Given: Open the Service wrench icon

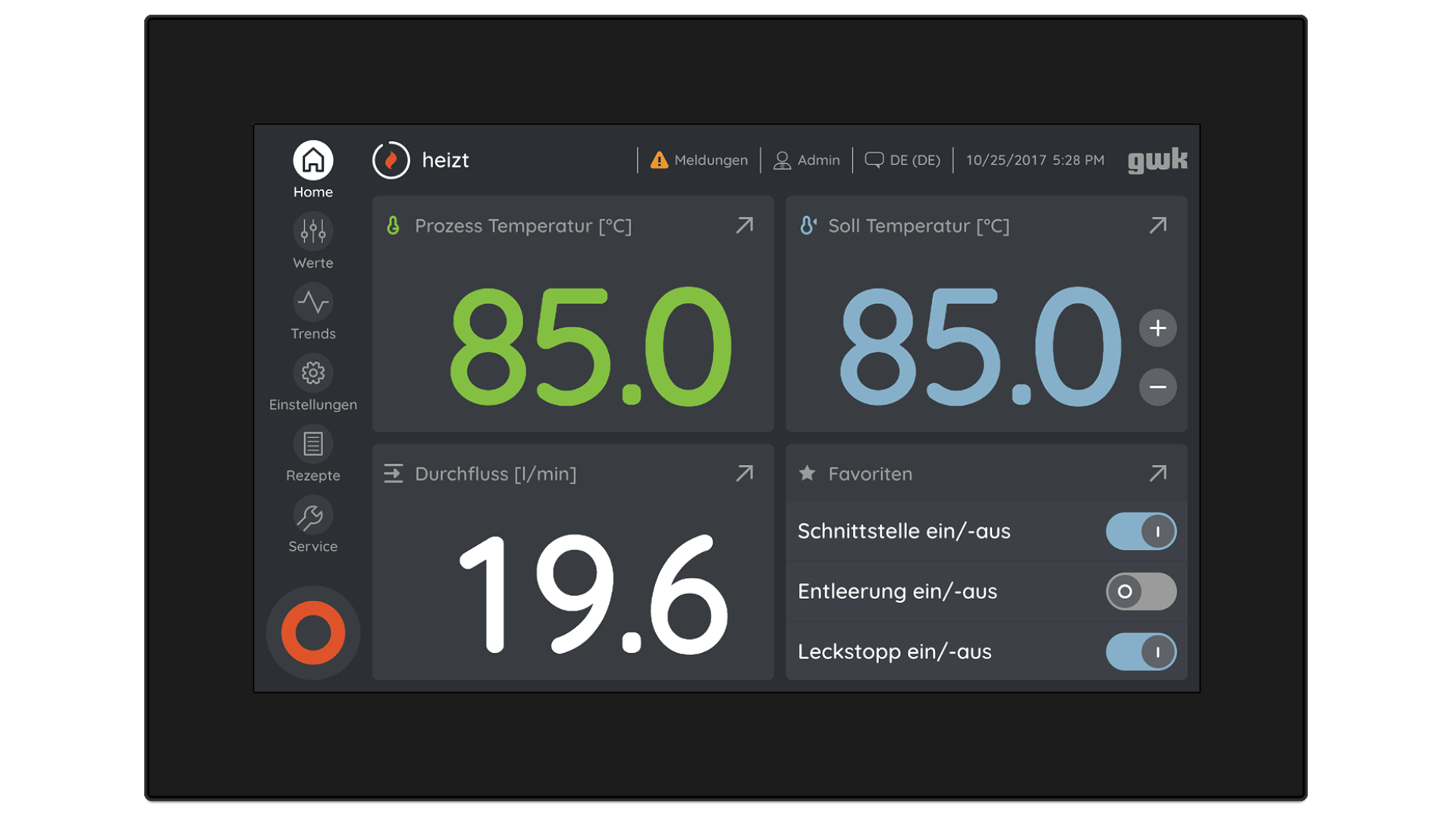Looking at the screenshot, I should tap(312, 516).
